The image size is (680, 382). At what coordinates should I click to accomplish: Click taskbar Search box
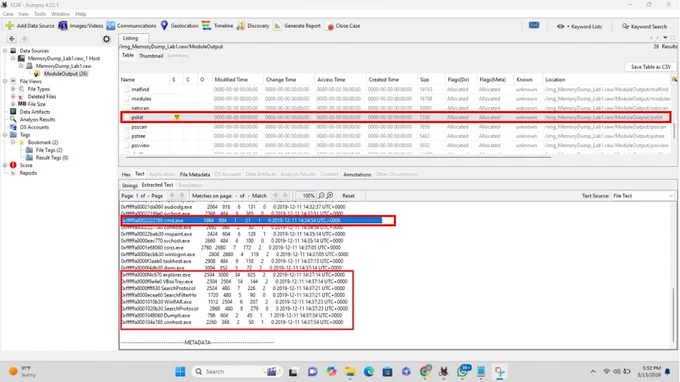click(236, 372)
